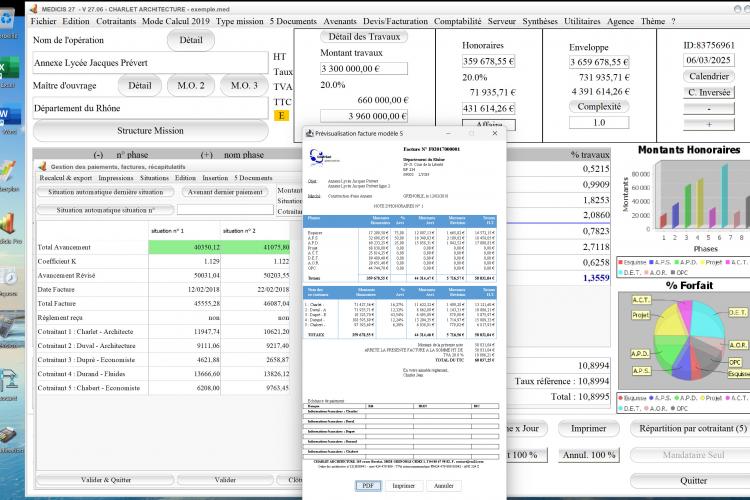This screenshot has width=750, height=500.
Task: Click the Montant travaux field 3 300 000,00 €
Action: 364,69
